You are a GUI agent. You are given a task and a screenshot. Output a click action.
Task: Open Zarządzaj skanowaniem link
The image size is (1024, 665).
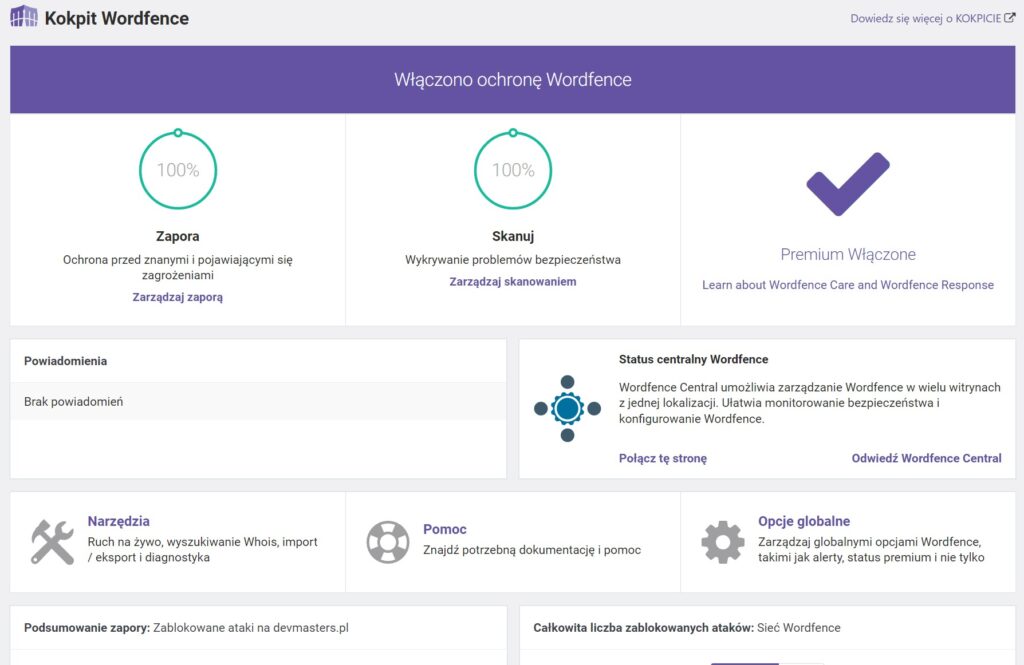click(513, 282)
